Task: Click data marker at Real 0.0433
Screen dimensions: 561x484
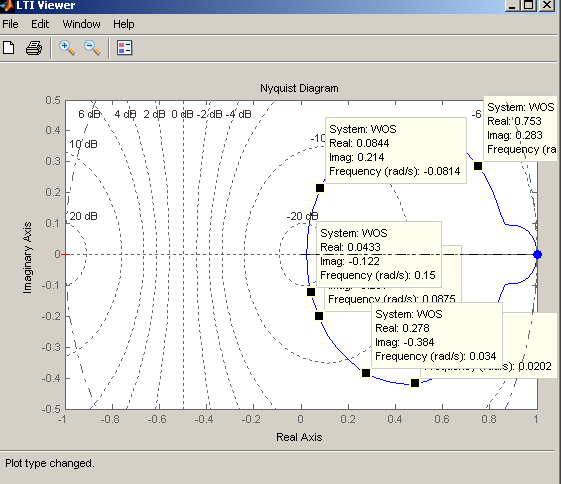Action: pos(311,292)
